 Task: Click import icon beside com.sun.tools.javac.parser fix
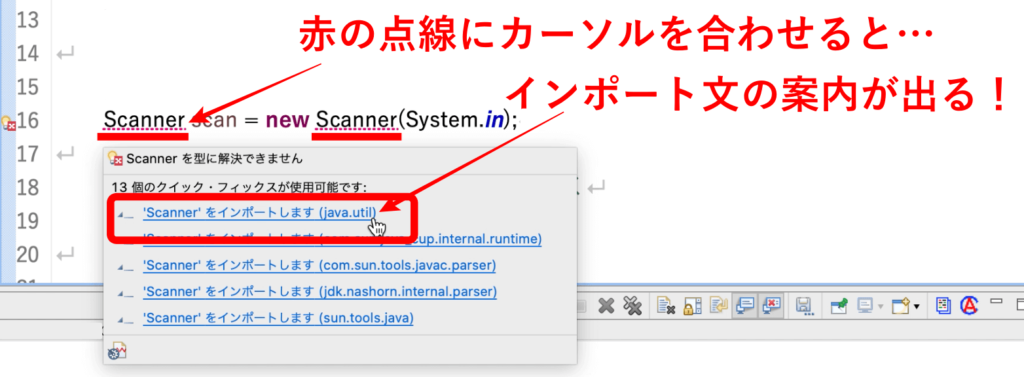(x=126, y=267)
